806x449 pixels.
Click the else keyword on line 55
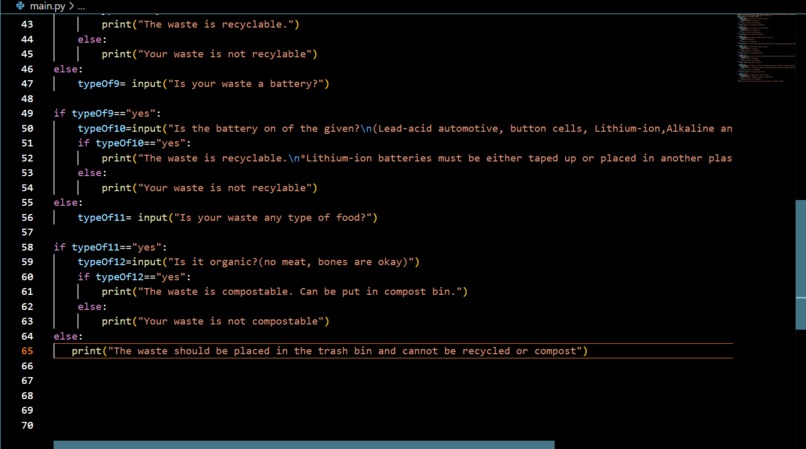[68, 203]
